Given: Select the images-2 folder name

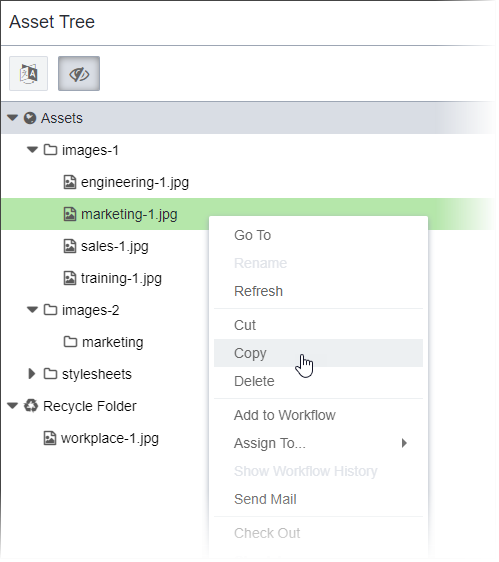Looking at the screenshot, I should [91, 310].
